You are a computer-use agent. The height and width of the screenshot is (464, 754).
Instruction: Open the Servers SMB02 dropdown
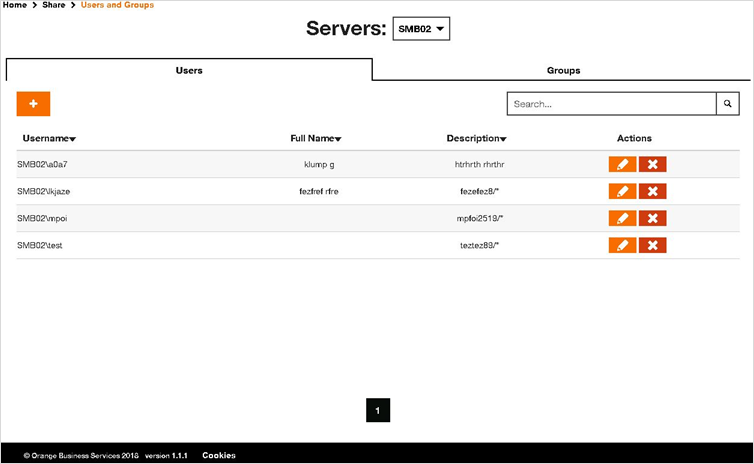pyautogui.click(x=421, y=29)
